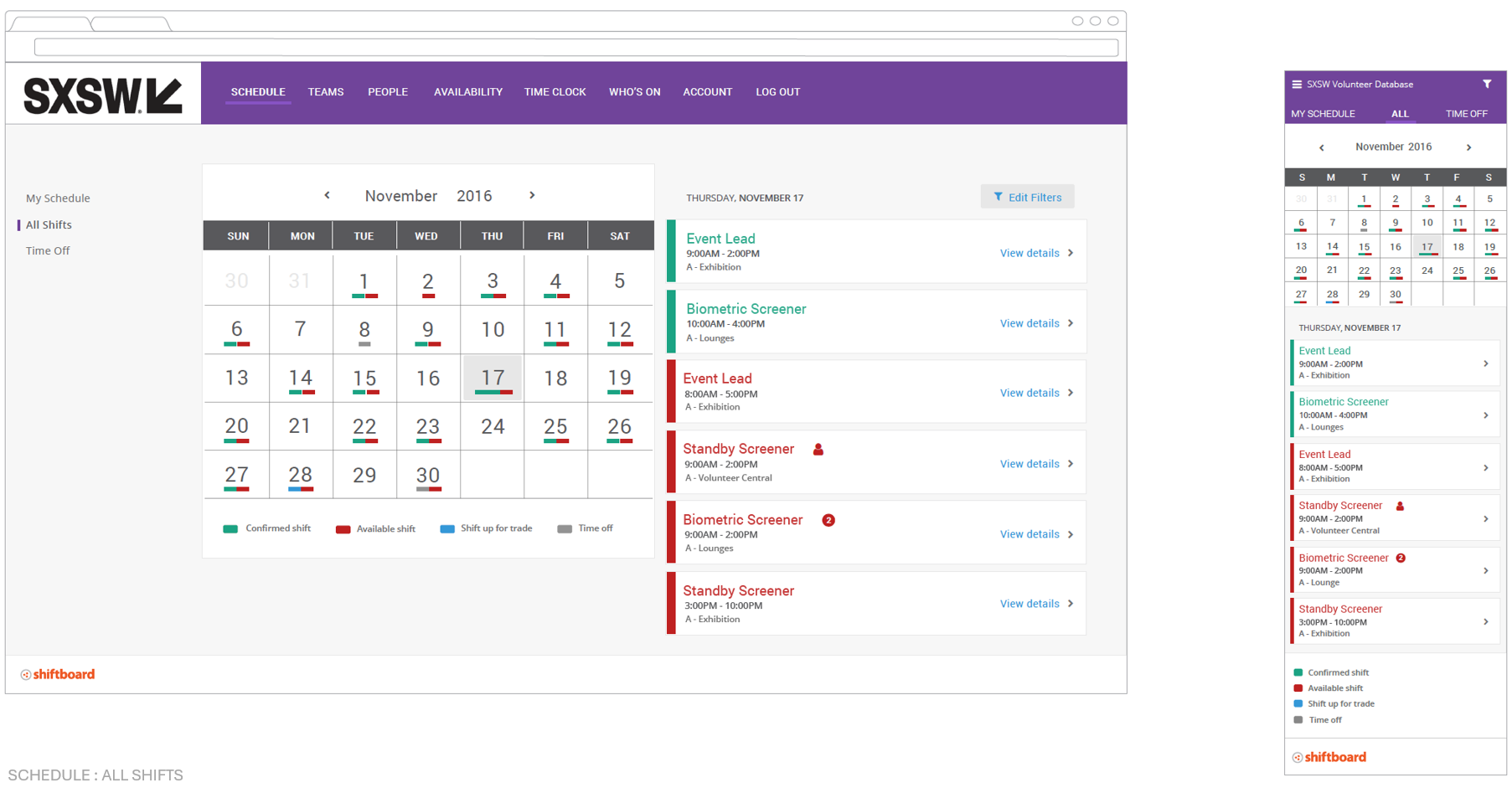
Task: Click the red 2 badge on desktop Biometric Screener
Action: [828, 520]
